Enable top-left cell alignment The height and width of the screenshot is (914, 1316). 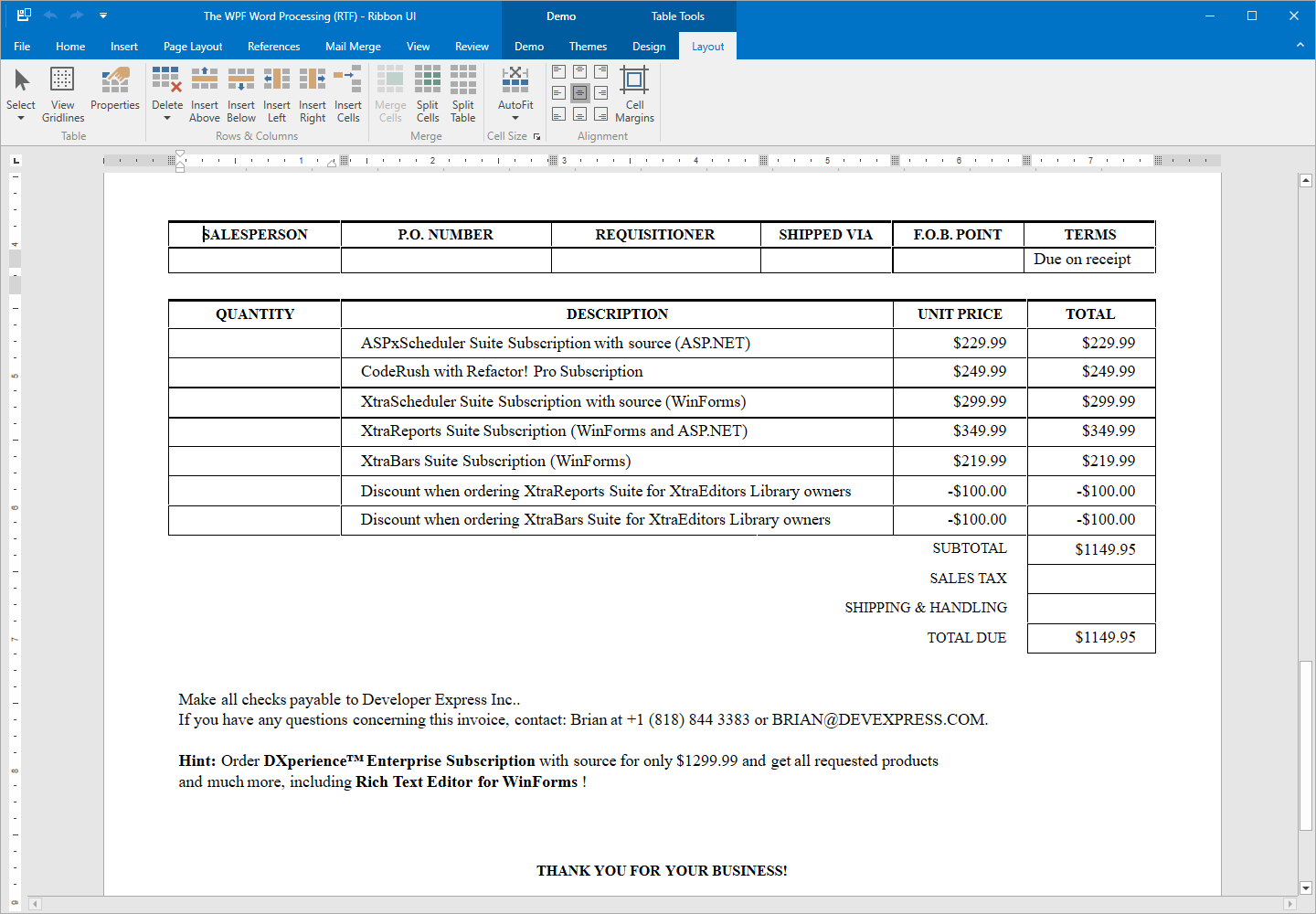point(557,70)
